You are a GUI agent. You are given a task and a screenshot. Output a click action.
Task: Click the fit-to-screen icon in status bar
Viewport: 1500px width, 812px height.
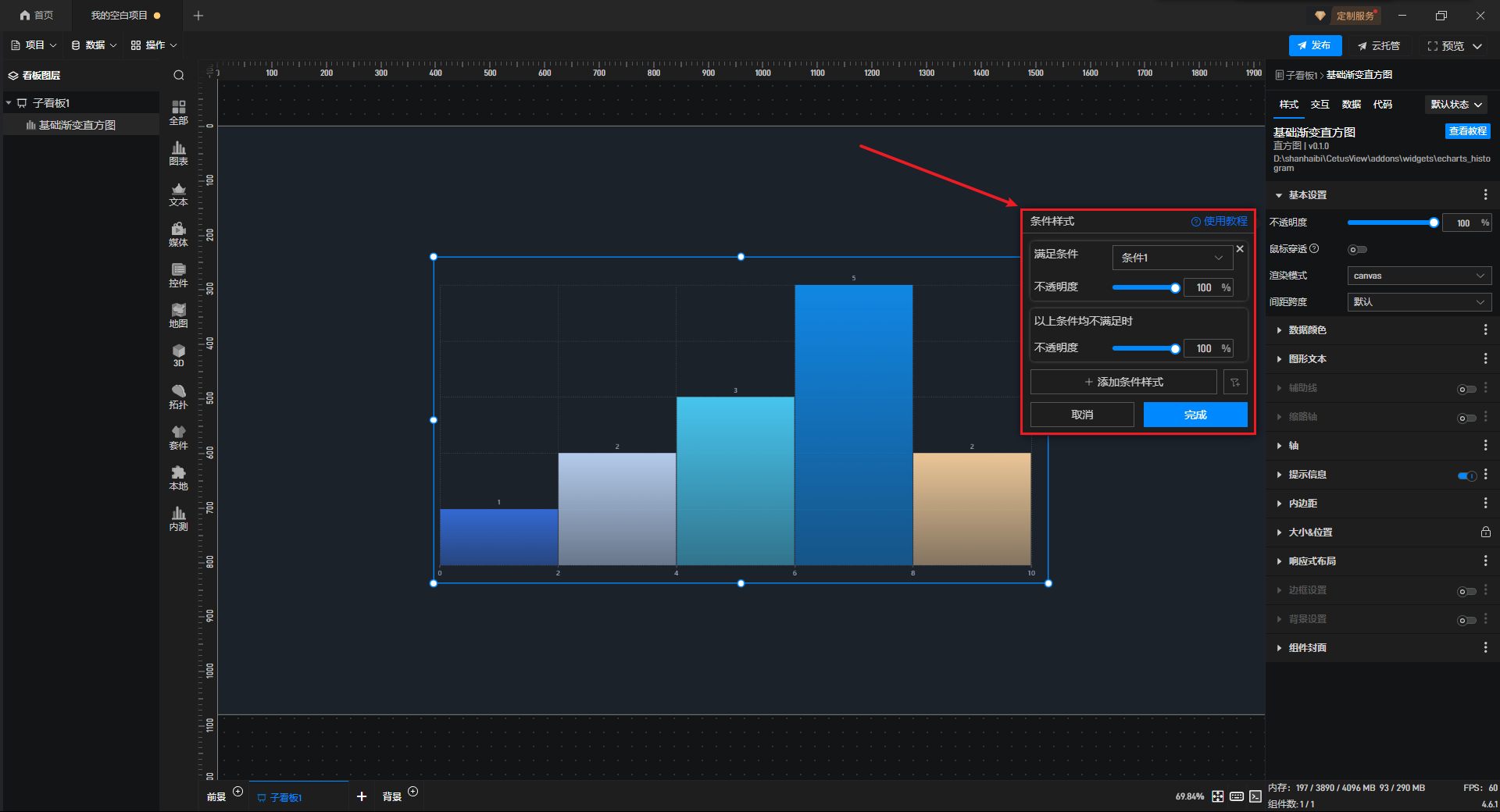click(x=1218, y=796)
